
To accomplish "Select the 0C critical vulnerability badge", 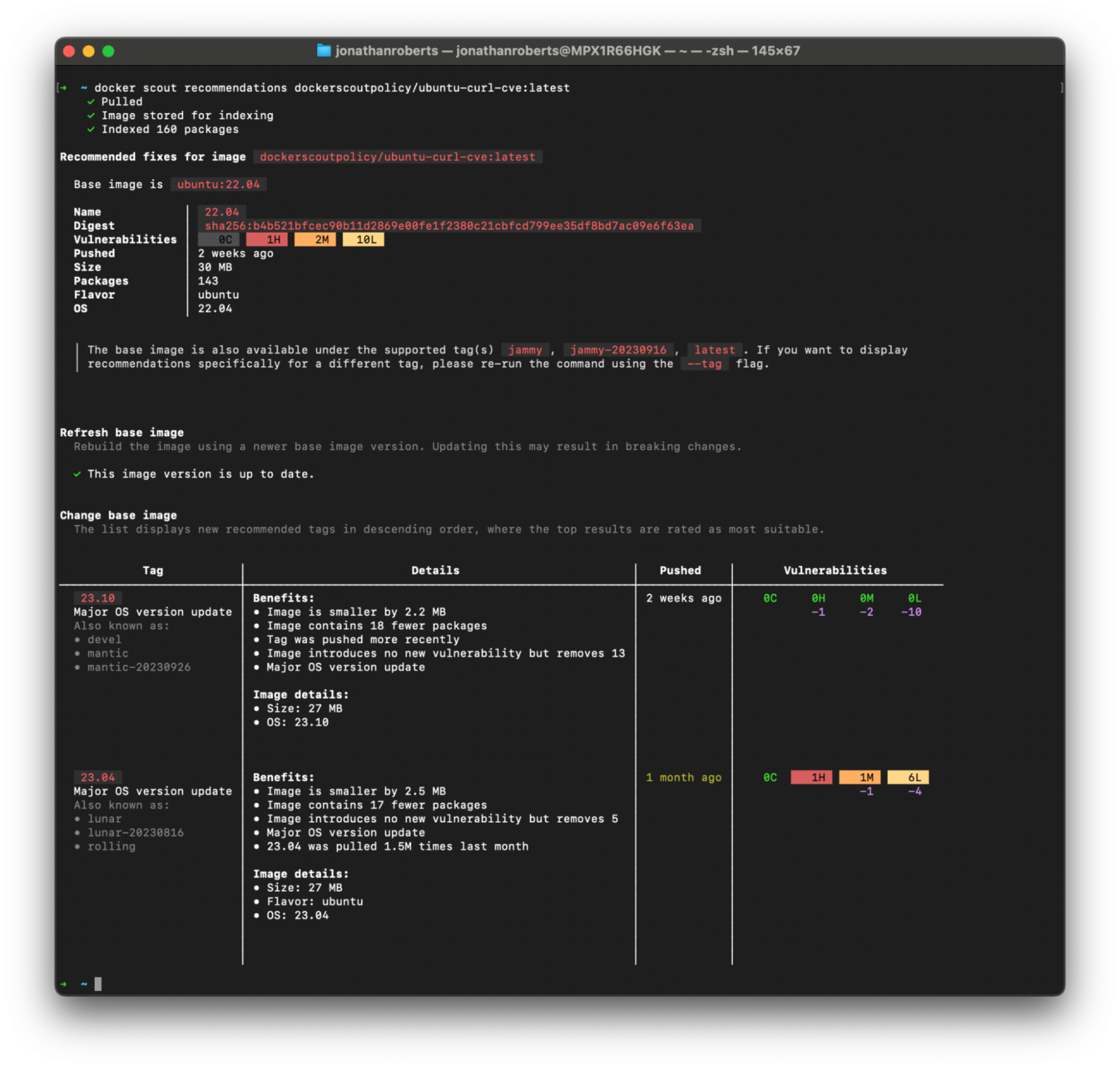I will click(x=219, y=239).
